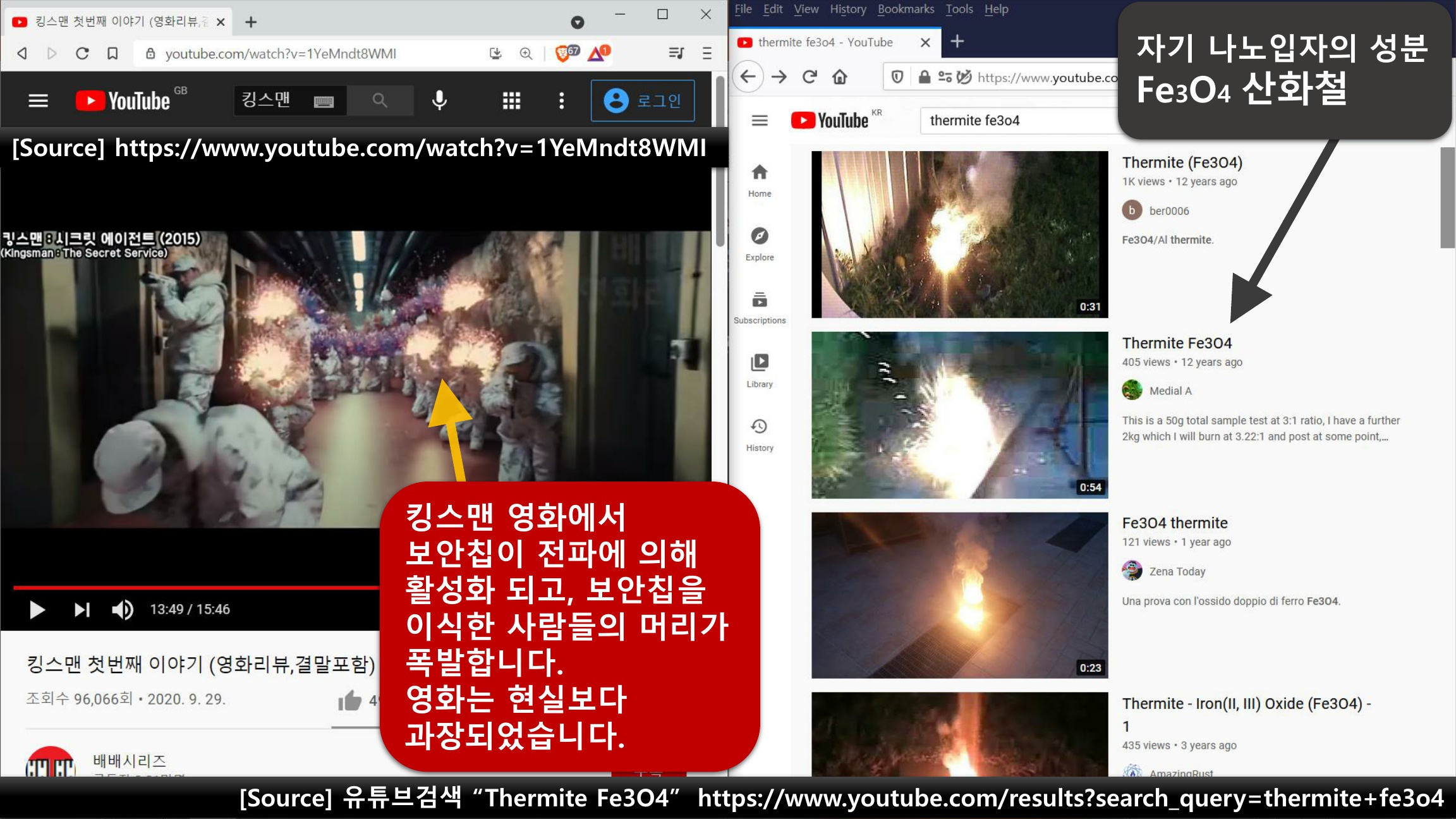Open YouTube settings three-dot menu
This screenshot has height=819, width=1456.
tap(562, 100)
